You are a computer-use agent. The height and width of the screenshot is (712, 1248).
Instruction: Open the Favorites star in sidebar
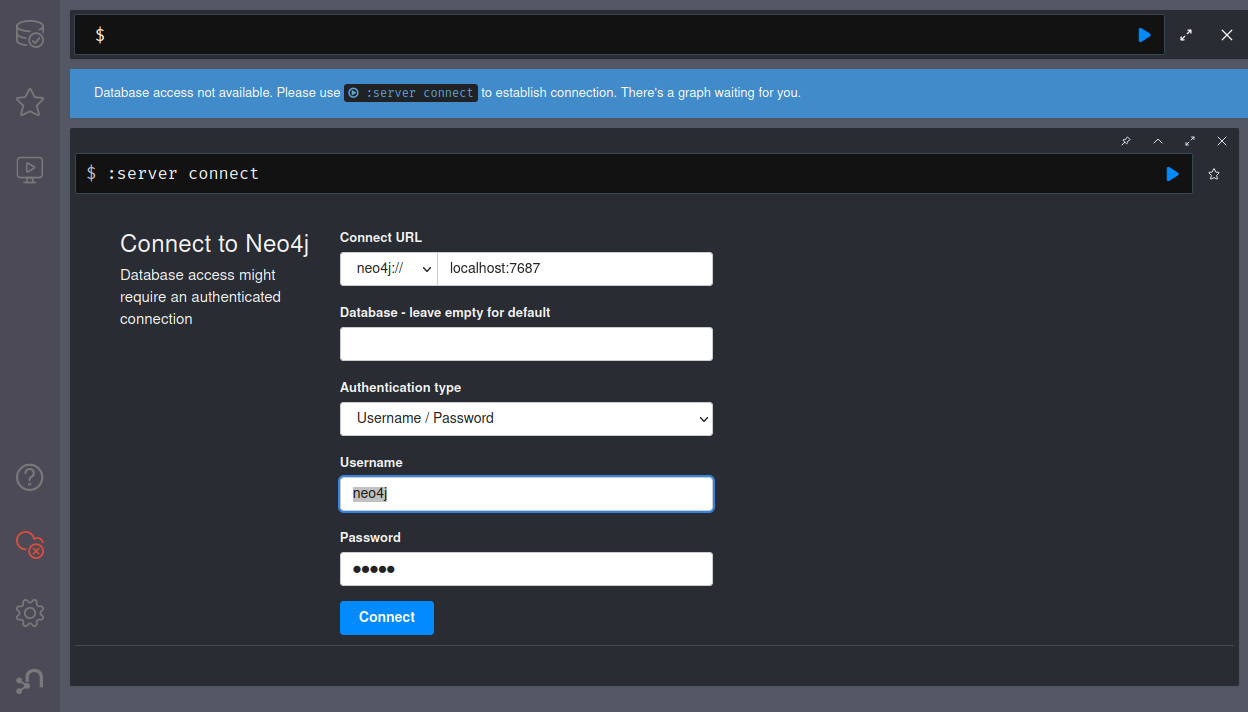click(x=29, y=102)
